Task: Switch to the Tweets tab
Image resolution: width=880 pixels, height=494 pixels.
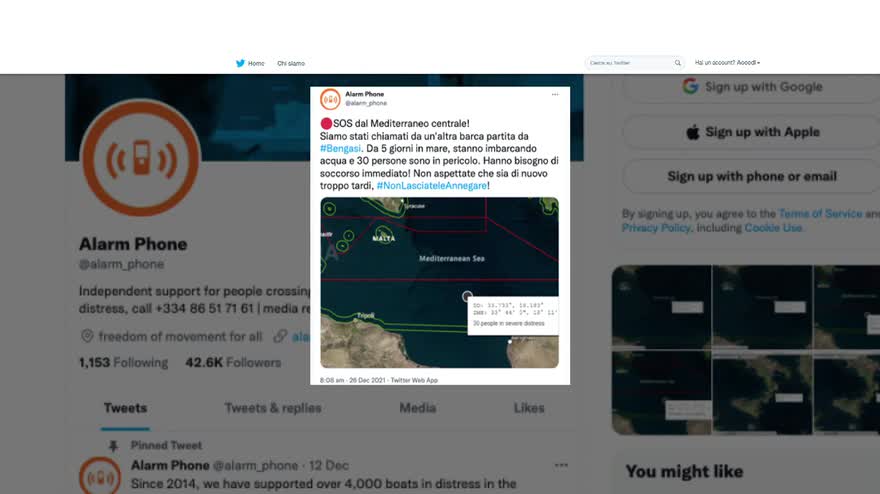Action: coord(125,408)
